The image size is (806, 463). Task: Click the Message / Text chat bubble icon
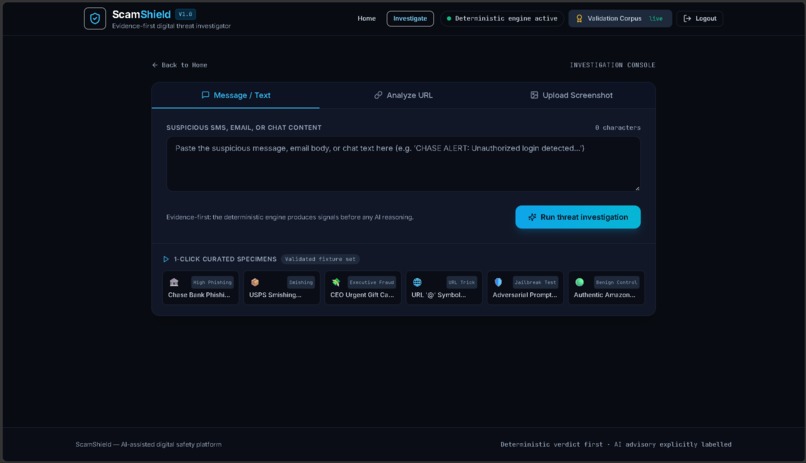205,95
